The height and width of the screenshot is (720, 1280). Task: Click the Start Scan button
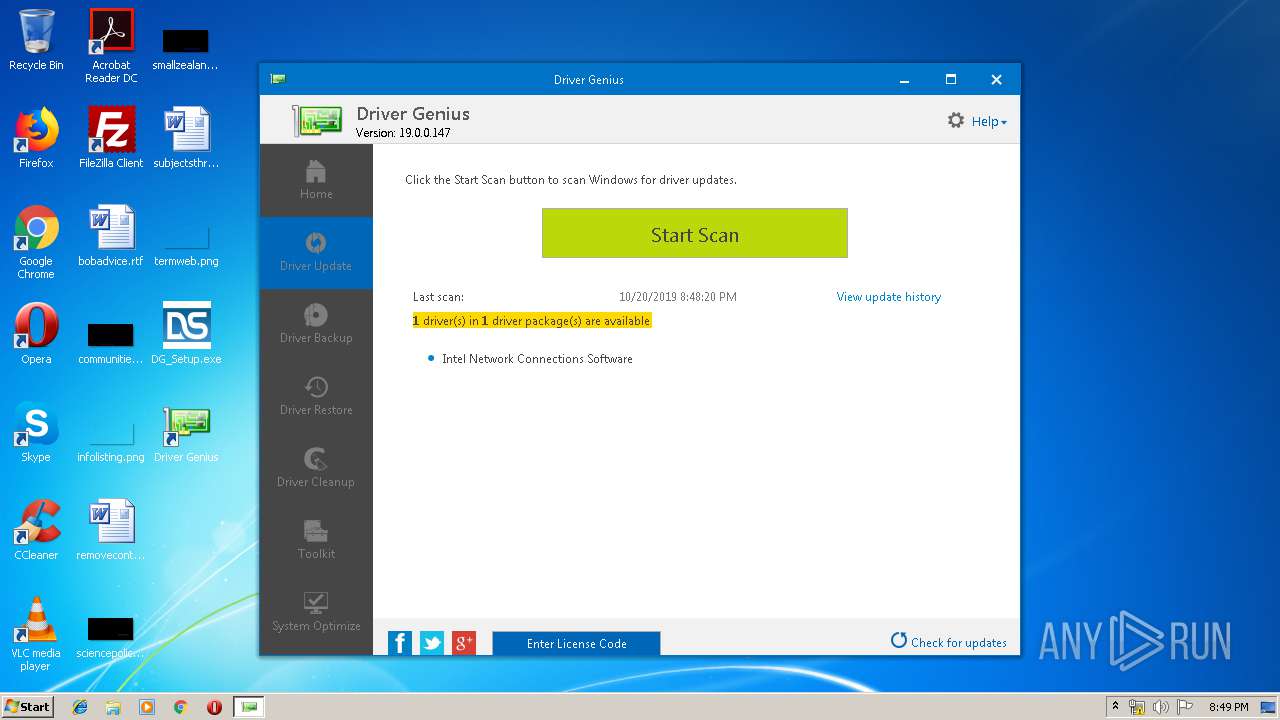click(x=695, y=233)
